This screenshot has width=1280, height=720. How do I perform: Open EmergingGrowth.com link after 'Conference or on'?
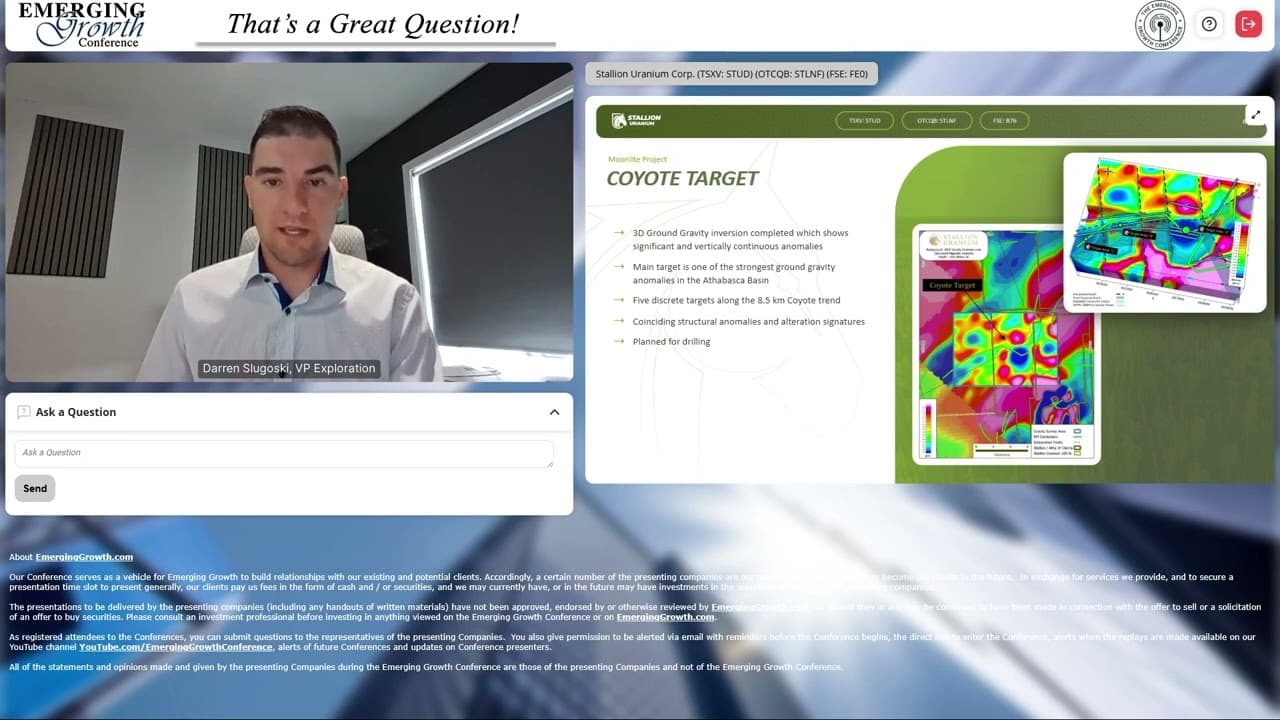[665, 617]
